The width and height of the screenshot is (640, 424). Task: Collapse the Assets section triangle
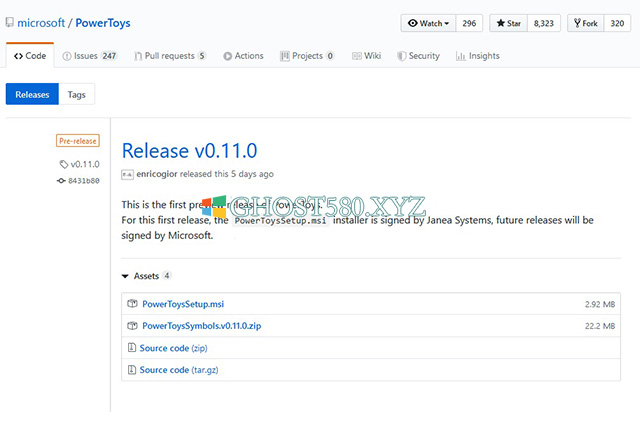click(125, 276)
